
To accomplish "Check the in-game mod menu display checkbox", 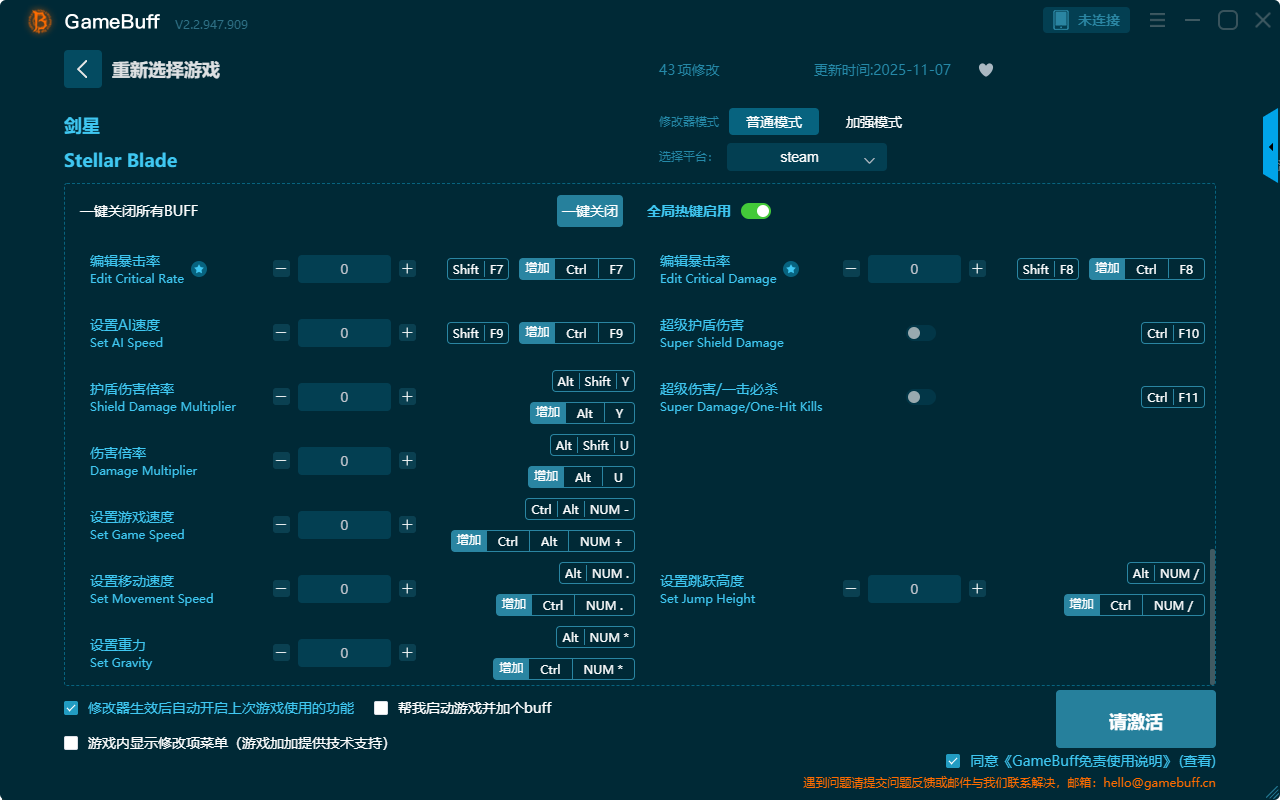I will coord(71,743).
